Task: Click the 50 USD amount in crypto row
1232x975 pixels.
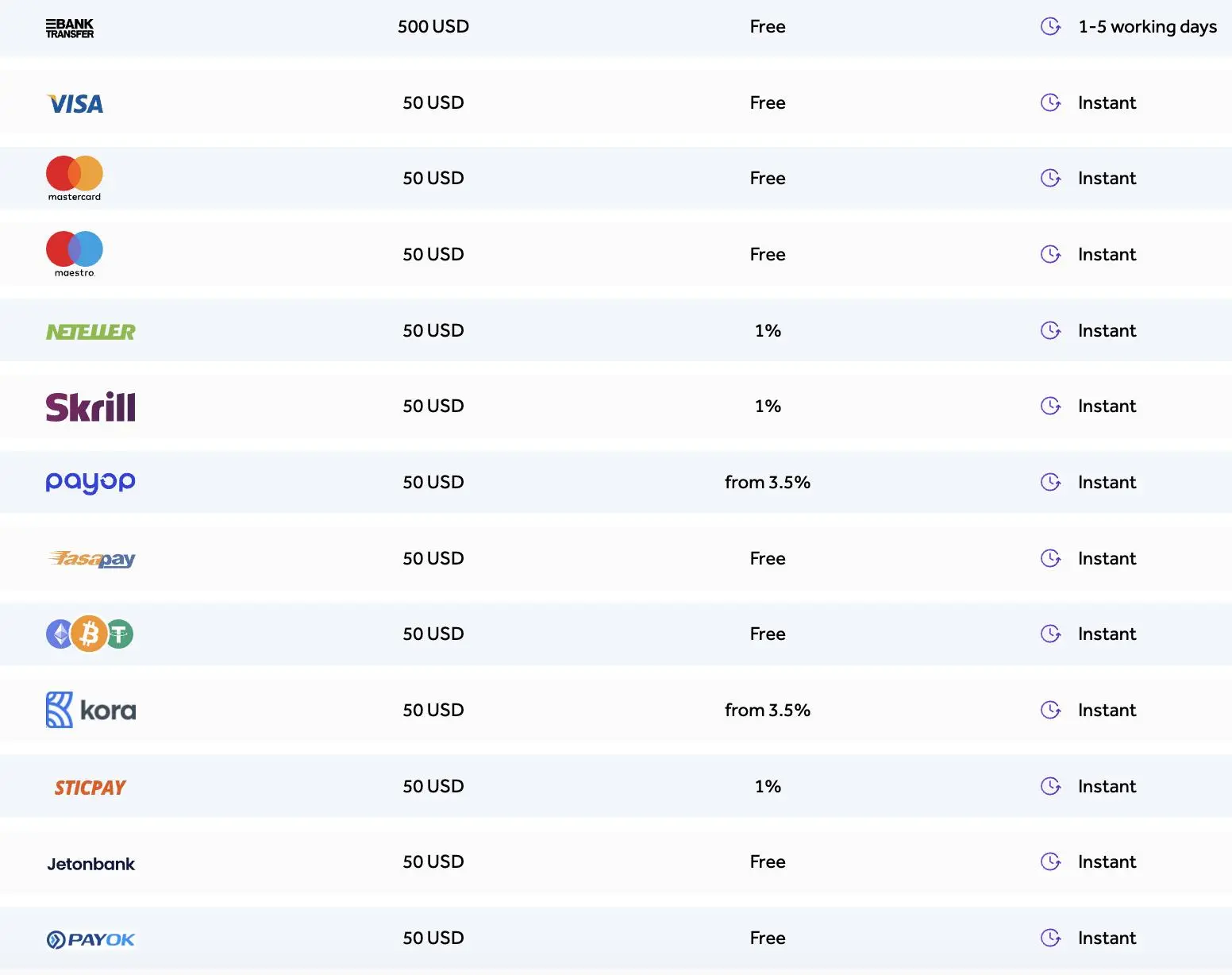Action: click(433, 634)
